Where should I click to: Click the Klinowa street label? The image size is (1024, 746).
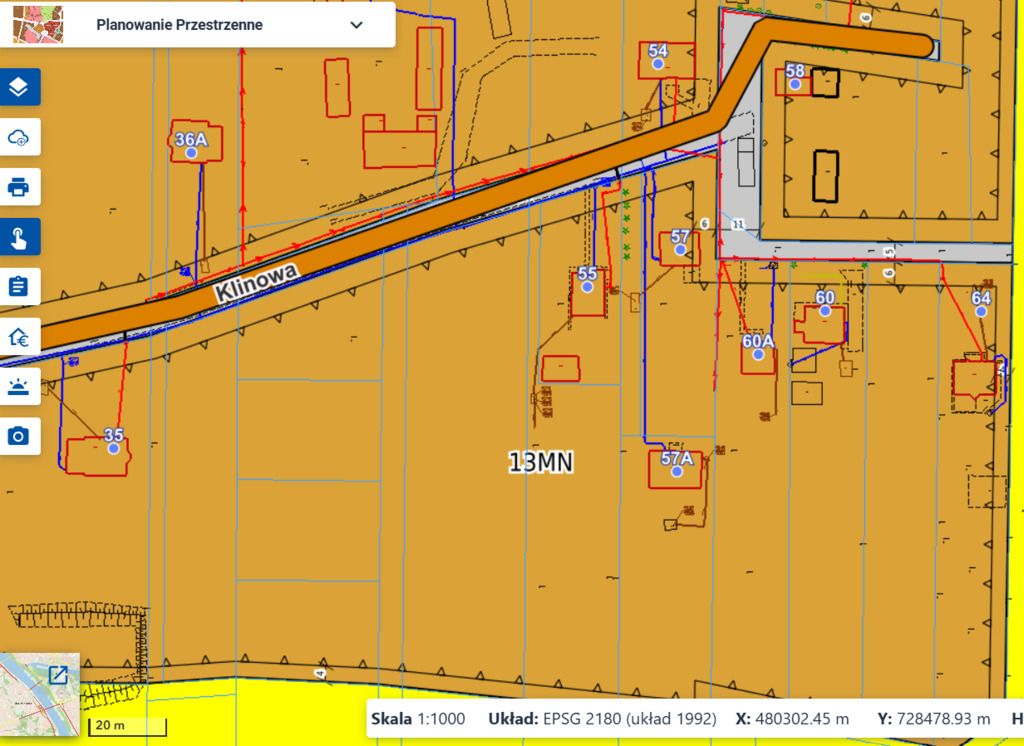click(x=256, y=283)
